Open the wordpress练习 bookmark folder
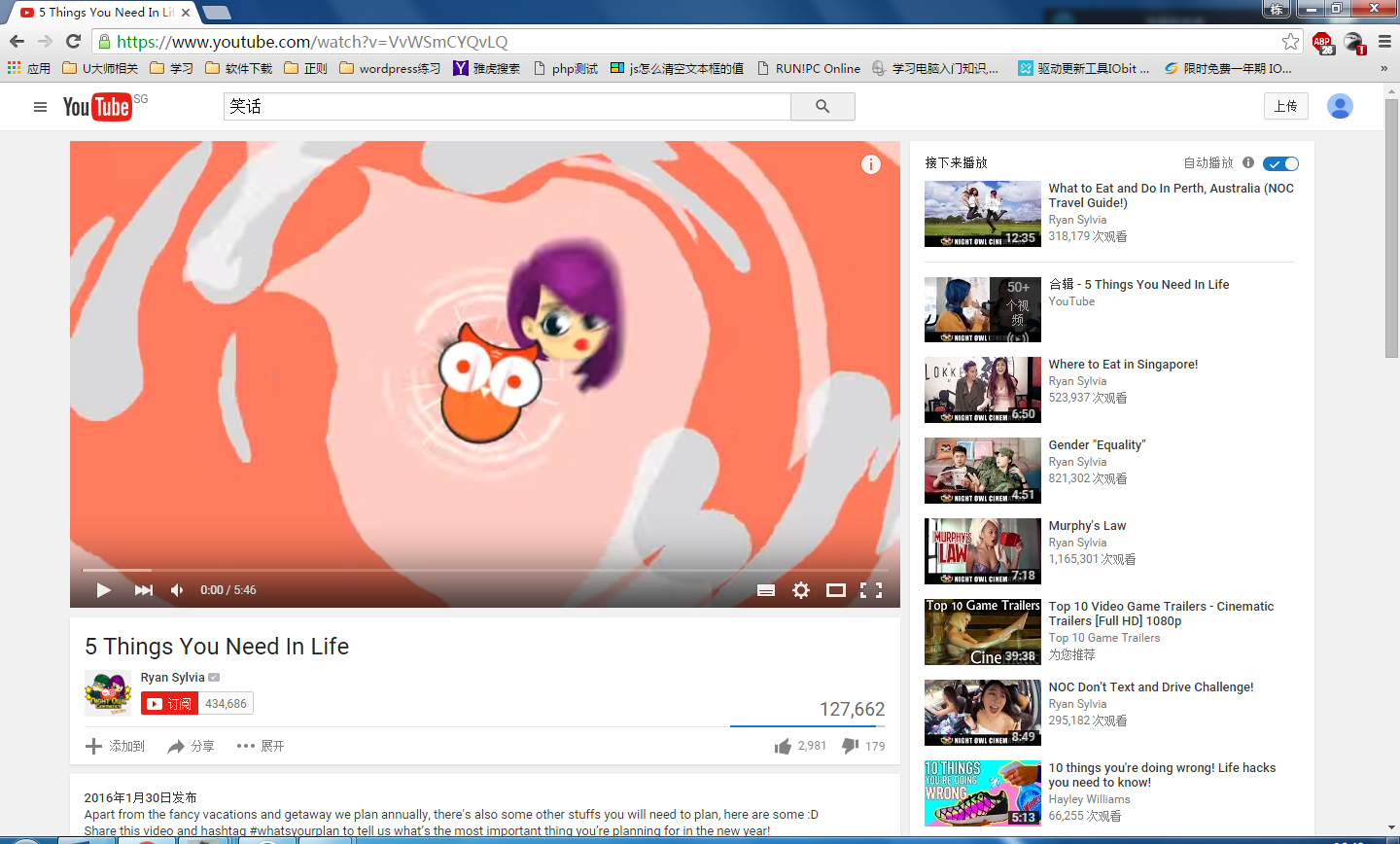Viewport: 1400px width, 844px height. click(x=390, y=69)
